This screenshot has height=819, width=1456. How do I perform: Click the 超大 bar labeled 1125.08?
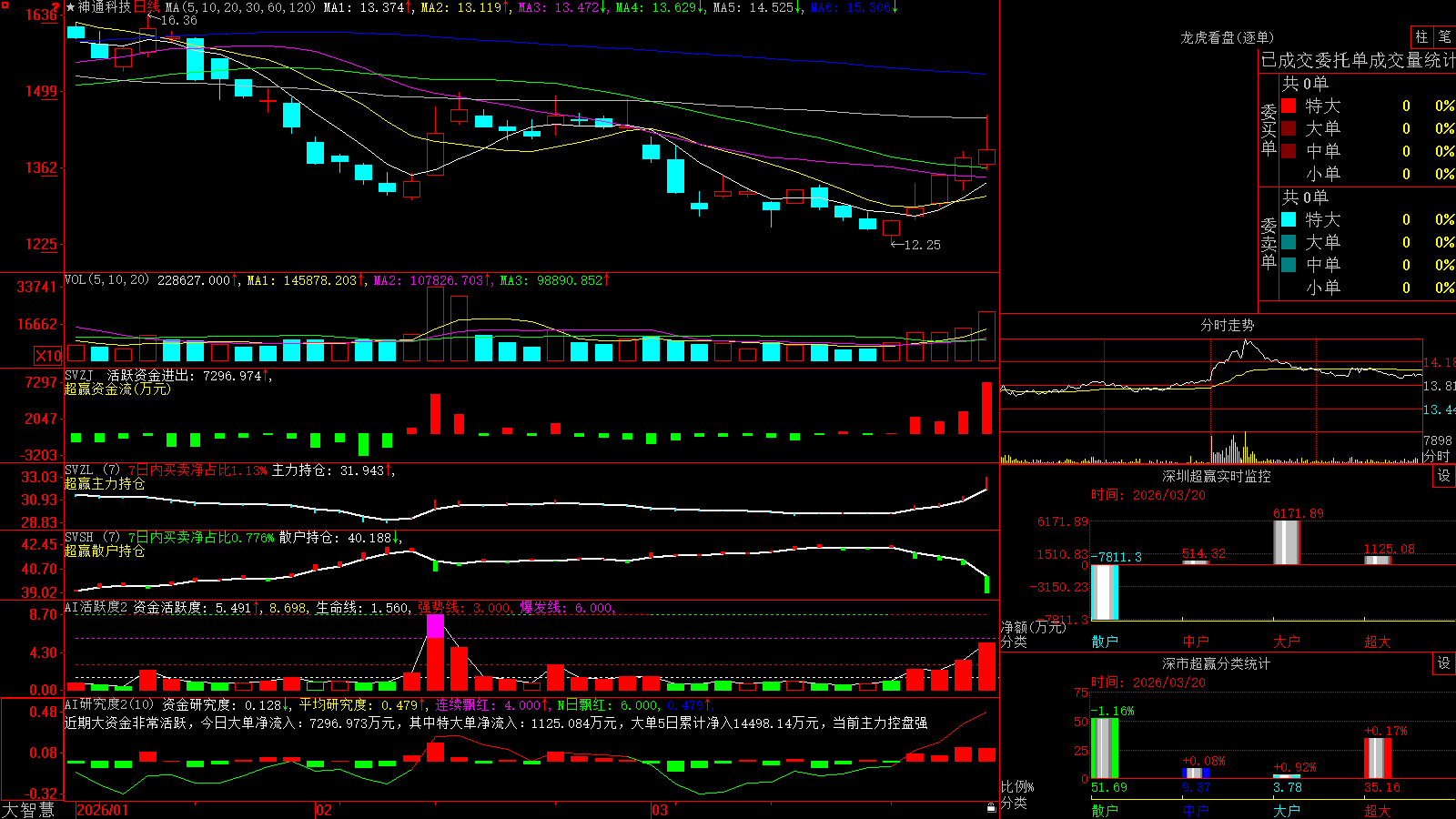pos(1378,560)
